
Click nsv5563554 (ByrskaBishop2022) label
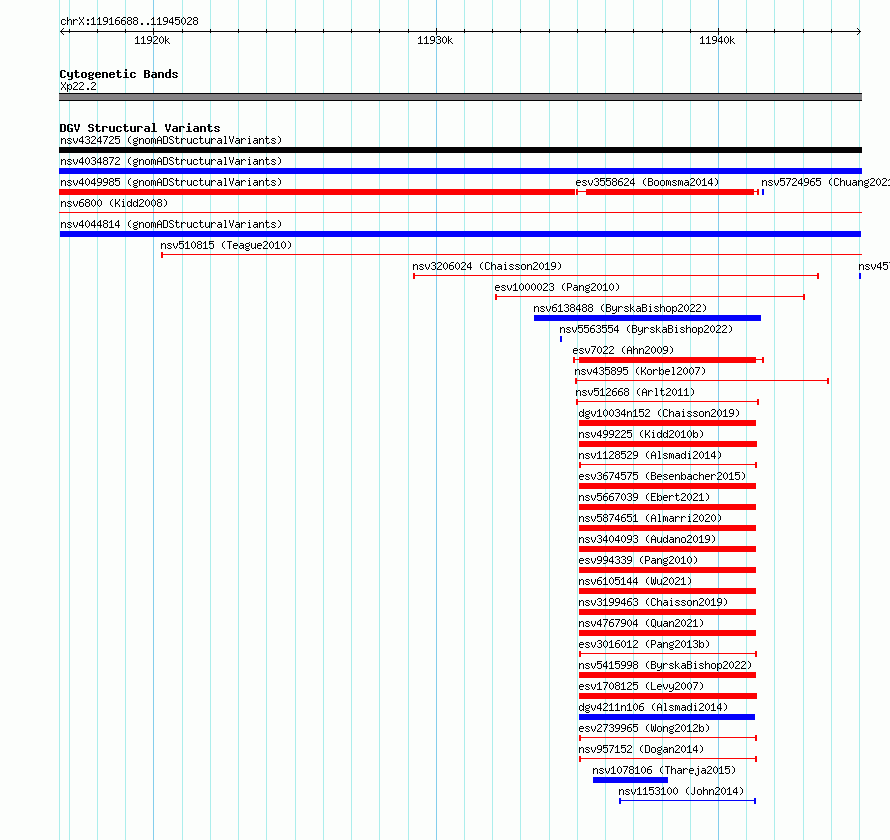646,329
